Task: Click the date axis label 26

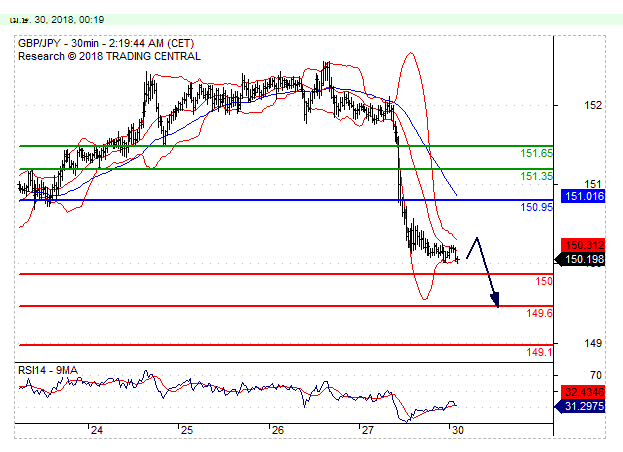Action: click(277, 430)
